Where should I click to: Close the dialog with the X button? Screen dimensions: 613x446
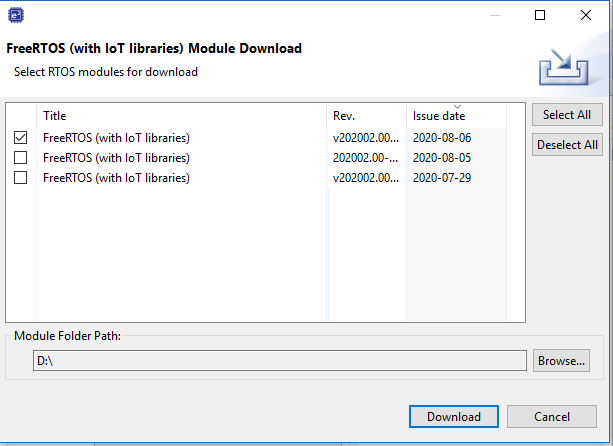click(x=586, y=15)
